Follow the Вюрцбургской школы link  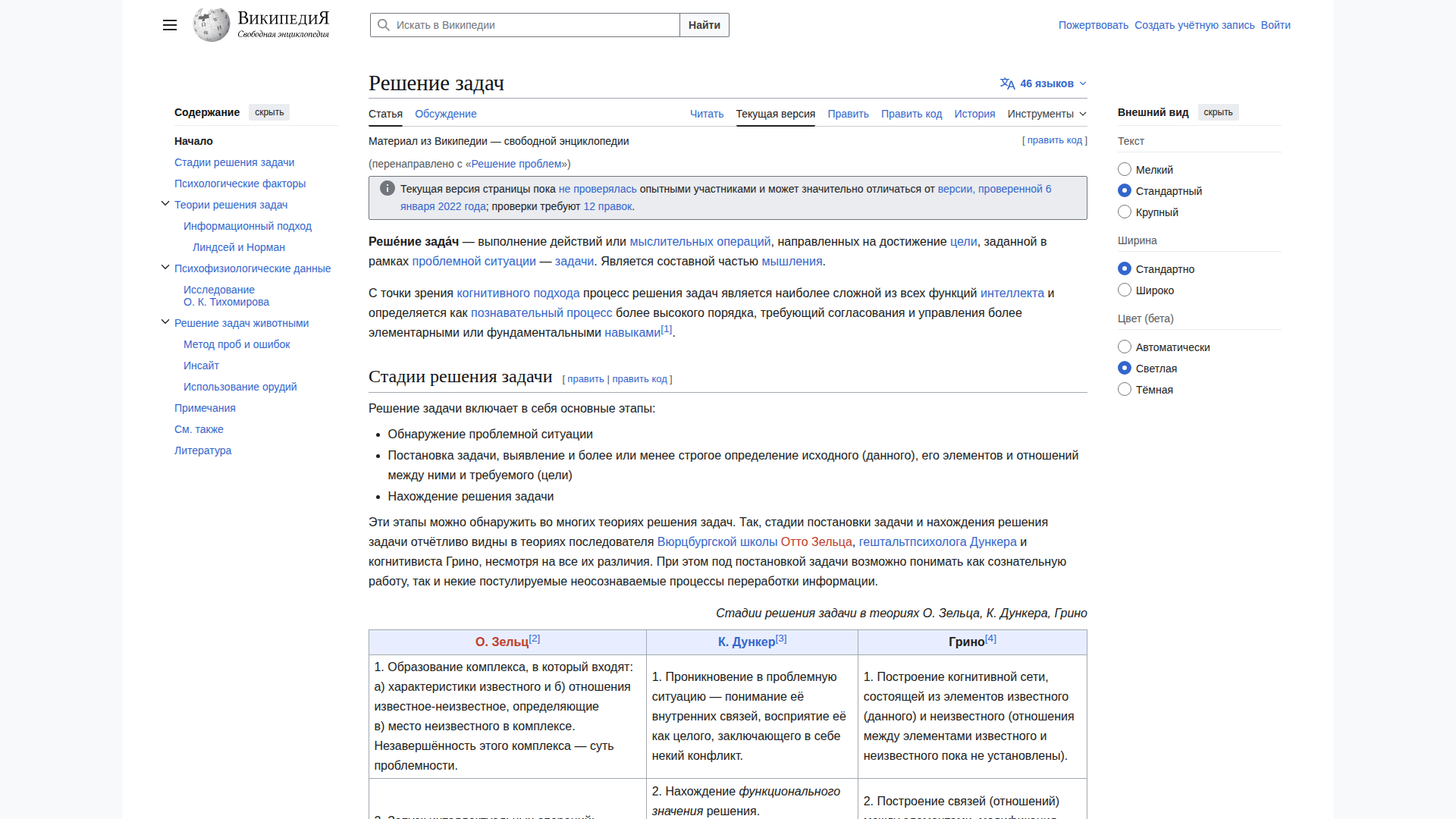[717, 541]
